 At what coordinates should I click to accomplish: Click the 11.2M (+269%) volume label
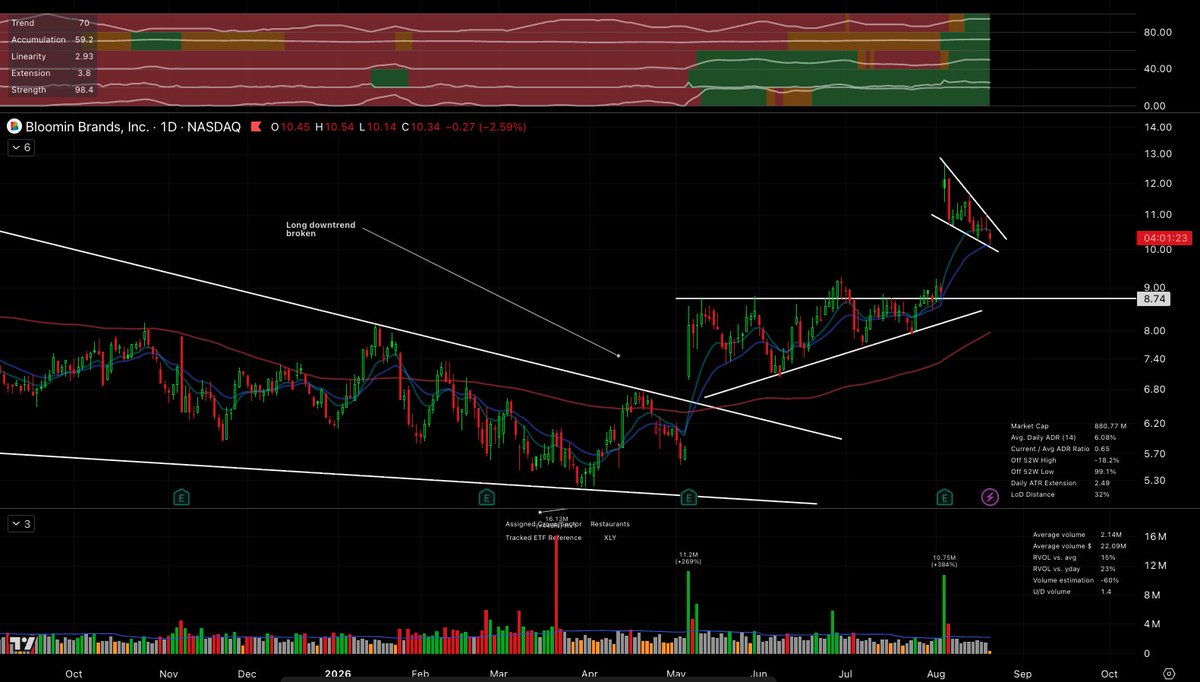(689, 557)
